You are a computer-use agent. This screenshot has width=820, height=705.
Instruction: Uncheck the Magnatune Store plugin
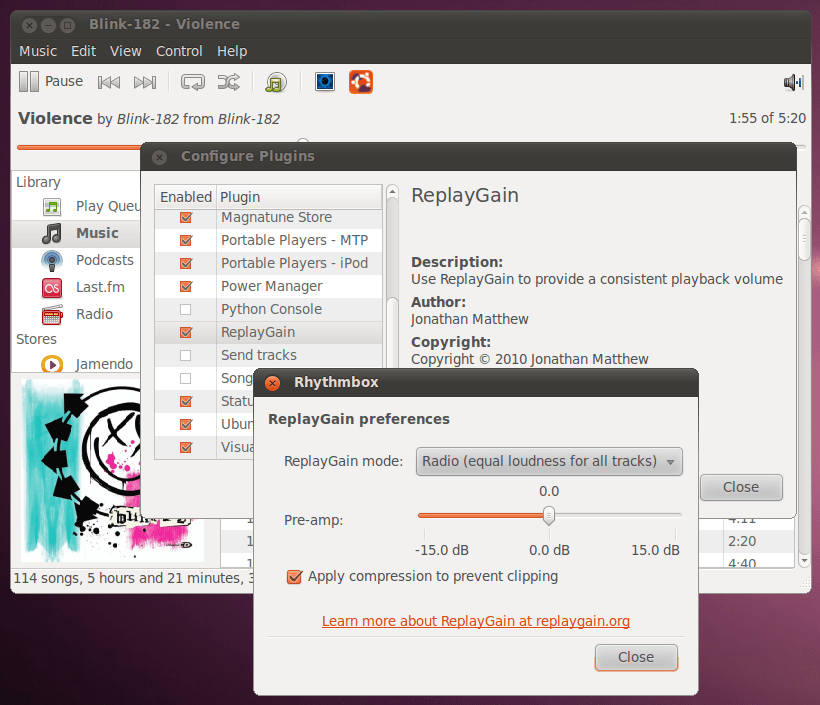click(x=186, y=218)
